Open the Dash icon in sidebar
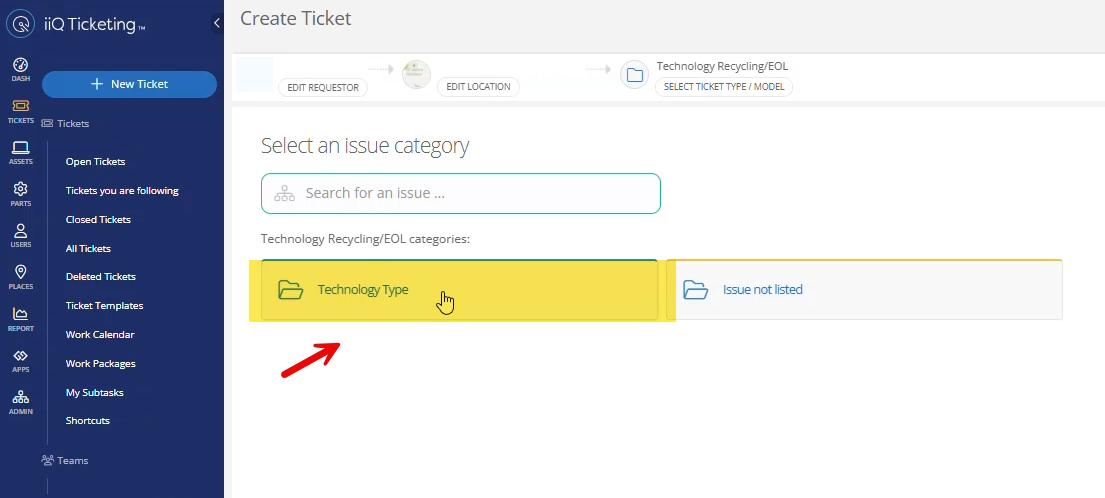The image size is (1105, 498). (20, 68)
